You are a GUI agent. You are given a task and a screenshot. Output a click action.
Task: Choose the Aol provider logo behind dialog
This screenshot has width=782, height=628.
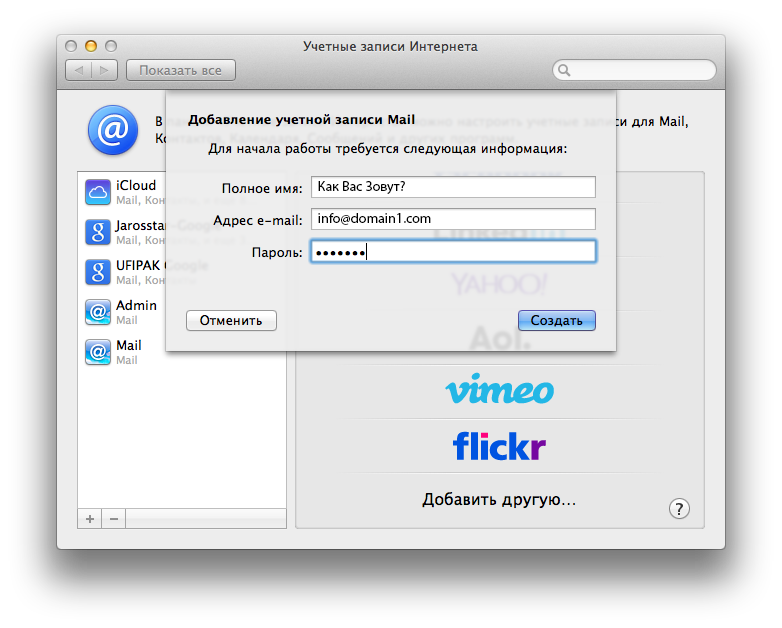(500, 338)
